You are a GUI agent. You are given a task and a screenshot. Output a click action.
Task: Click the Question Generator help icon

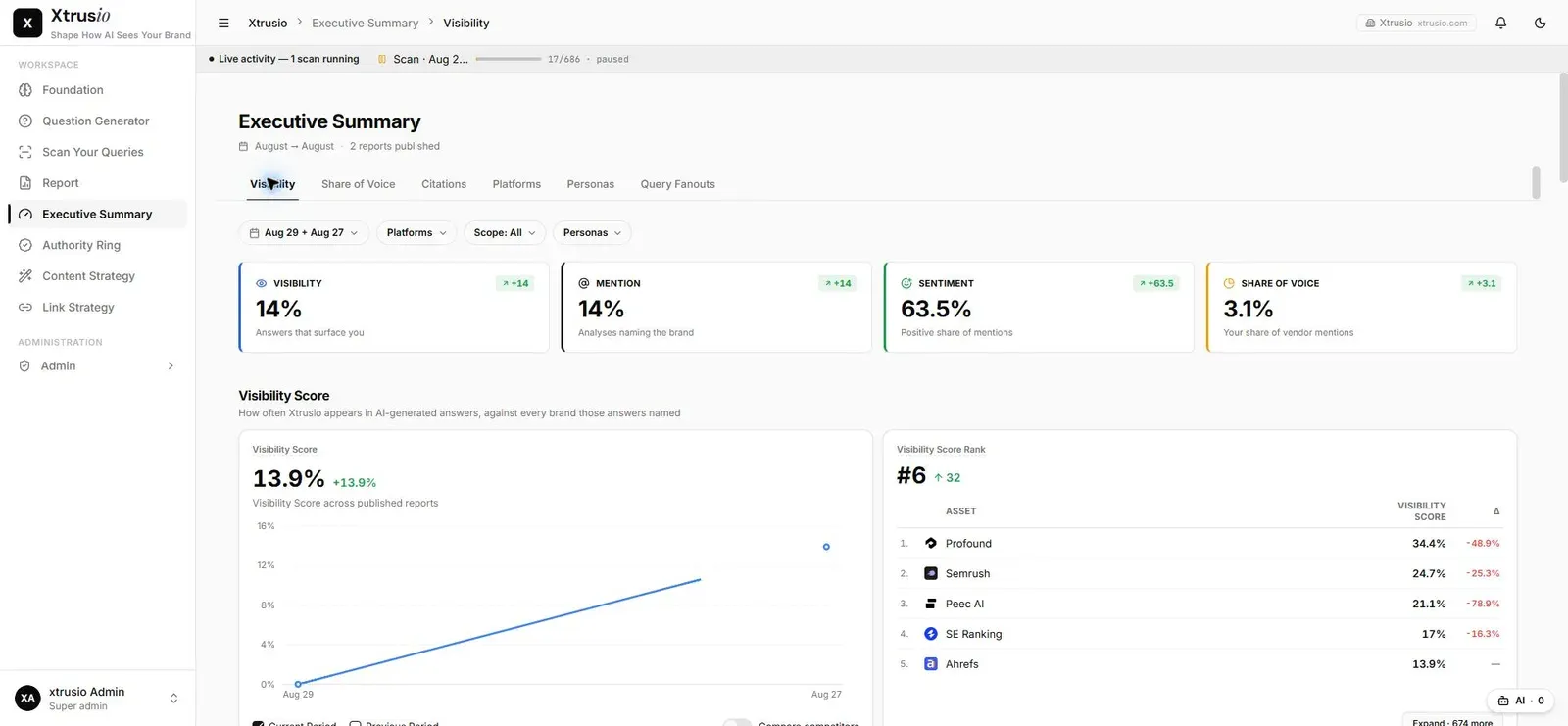pos(25,121)
